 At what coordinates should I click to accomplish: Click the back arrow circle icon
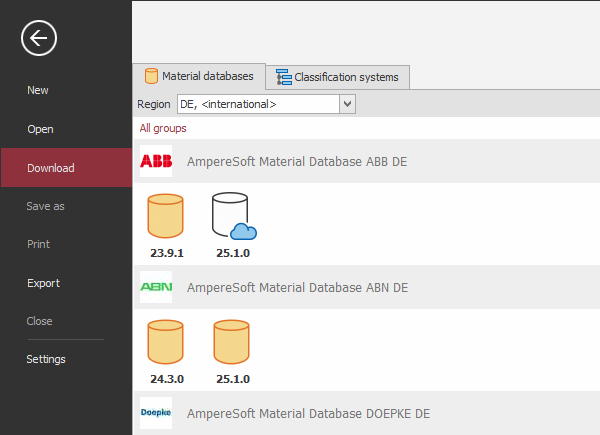click(39, 39)
